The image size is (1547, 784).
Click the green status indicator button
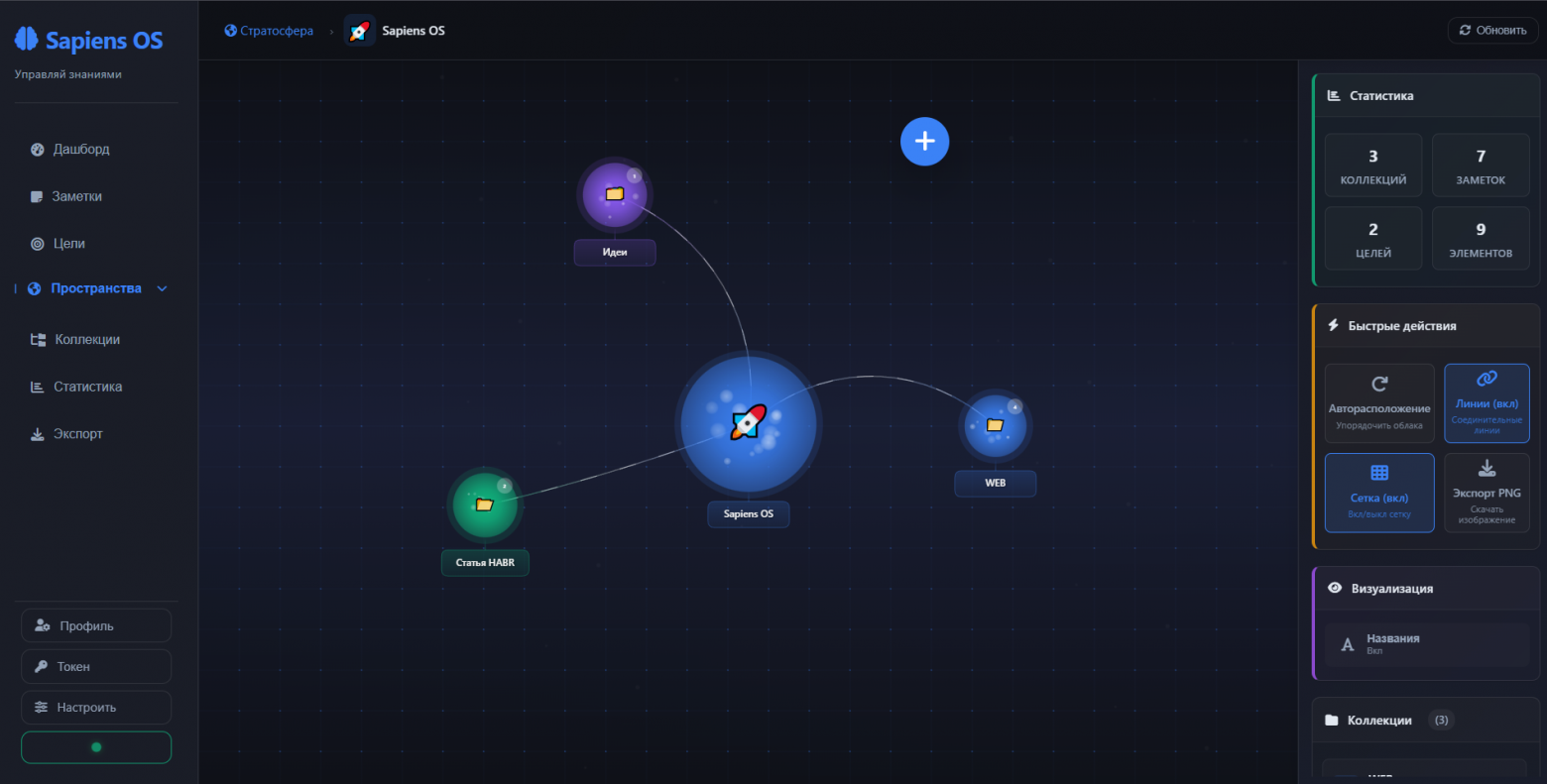pyautogui.click(x=96, y=747)
